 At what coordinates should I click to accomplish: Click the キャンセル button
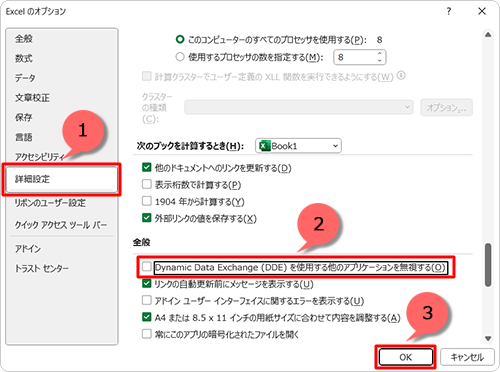click(x=467, y=357)
